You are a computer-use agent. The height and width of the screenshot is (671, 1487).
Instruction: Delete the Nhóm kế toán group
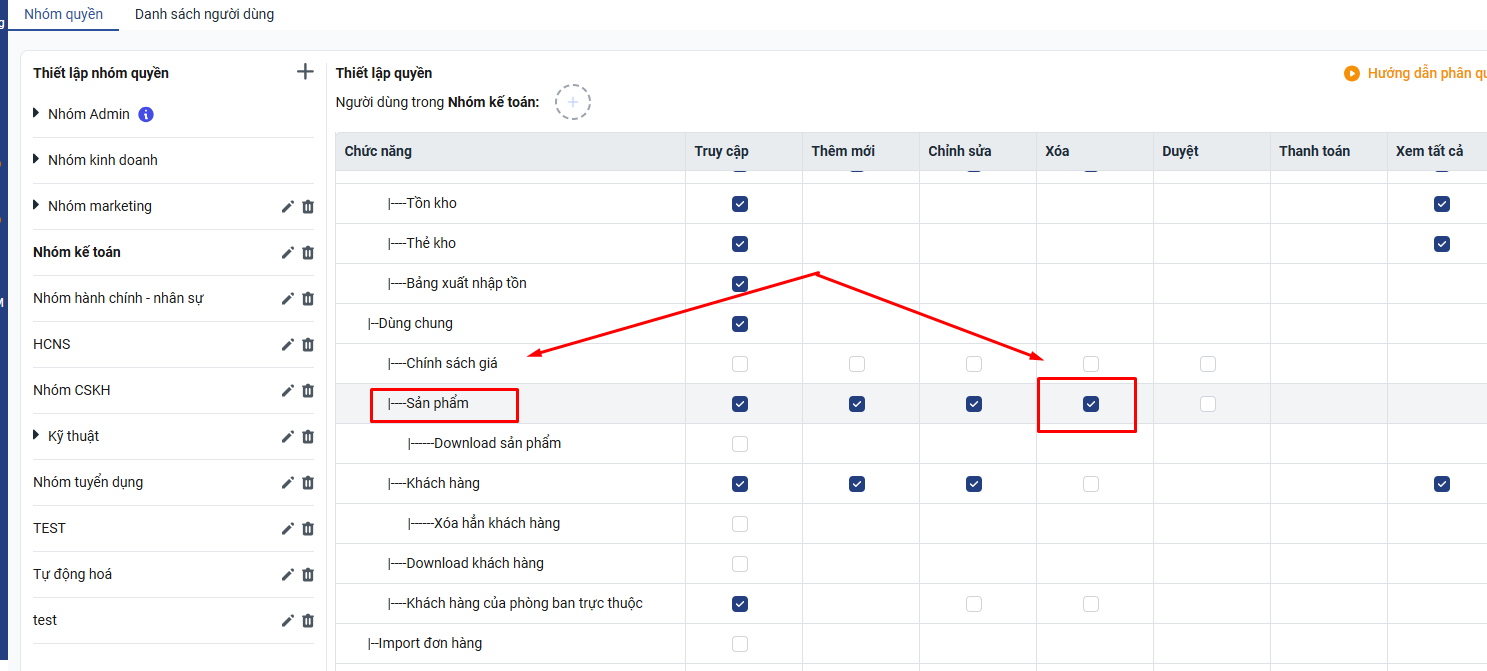[308, 252]
